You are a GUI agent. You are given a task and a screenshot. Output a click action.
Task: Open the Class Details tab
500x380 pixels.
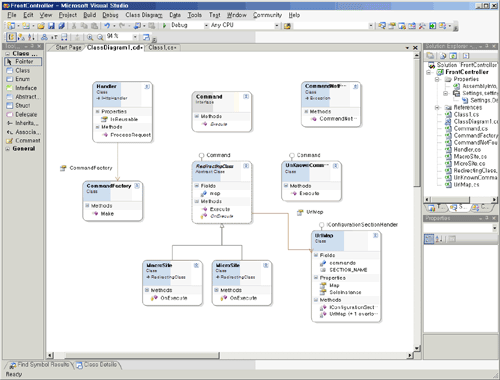tap(97, 365)
